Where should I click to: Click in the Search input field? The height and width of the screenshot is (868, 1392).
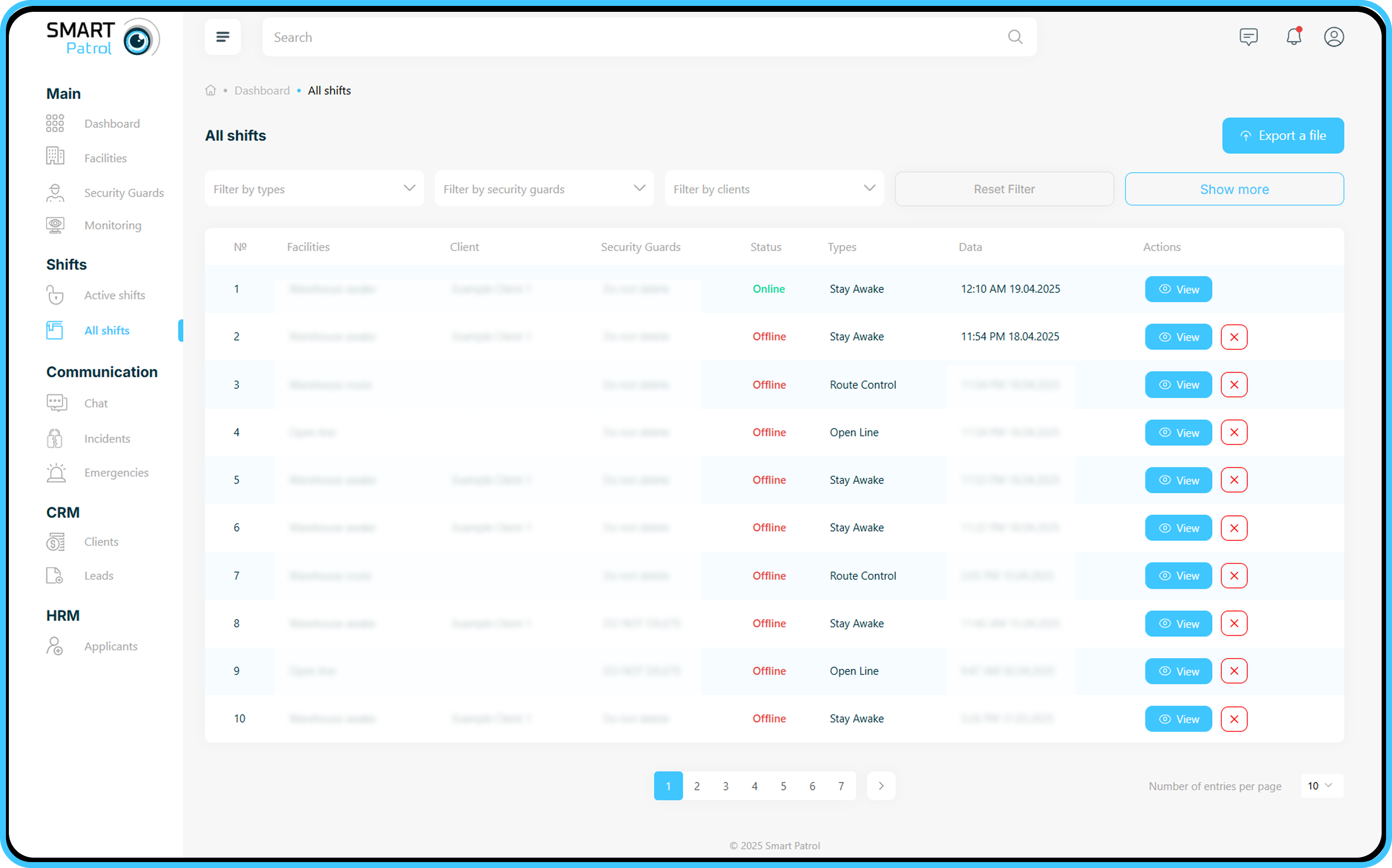[632, 37]
